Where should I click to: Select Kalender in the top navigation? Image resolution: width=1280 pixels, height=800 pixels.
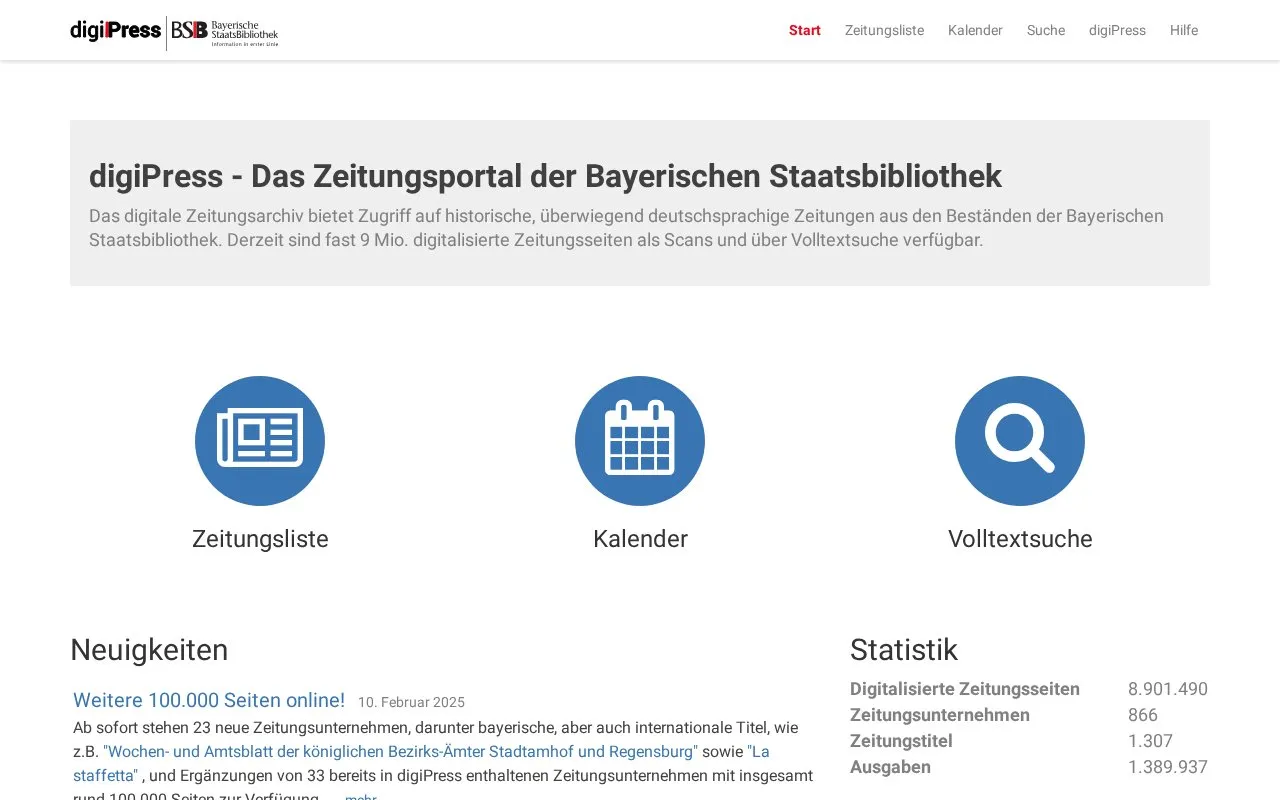975,30
